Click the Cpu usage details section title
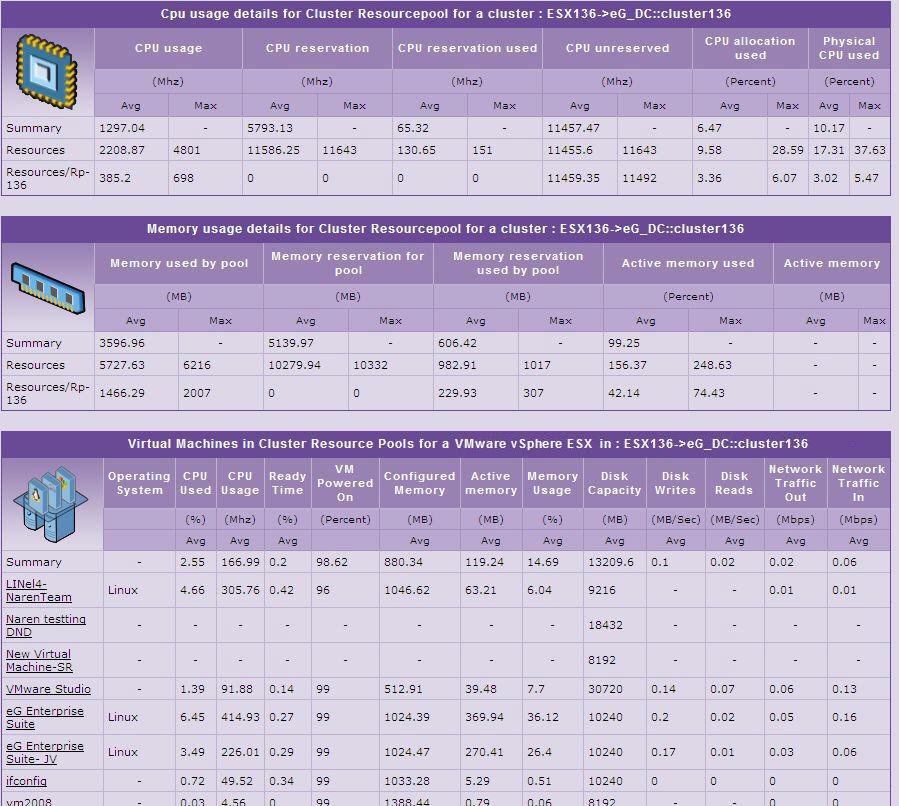The height and width of the screenshot is (806, 899). coord(445,14)
